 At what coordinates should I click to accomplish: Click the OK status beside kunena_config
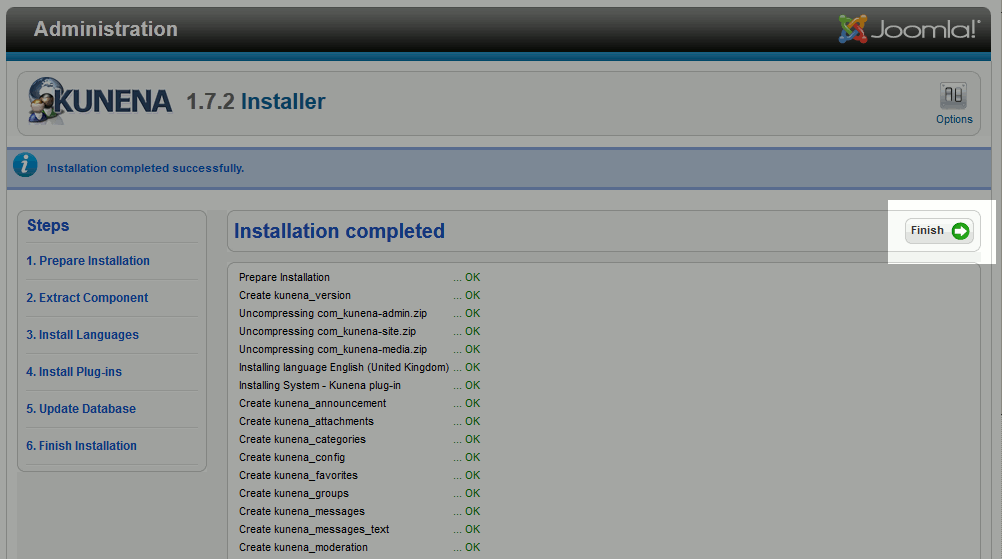[472, 457]
